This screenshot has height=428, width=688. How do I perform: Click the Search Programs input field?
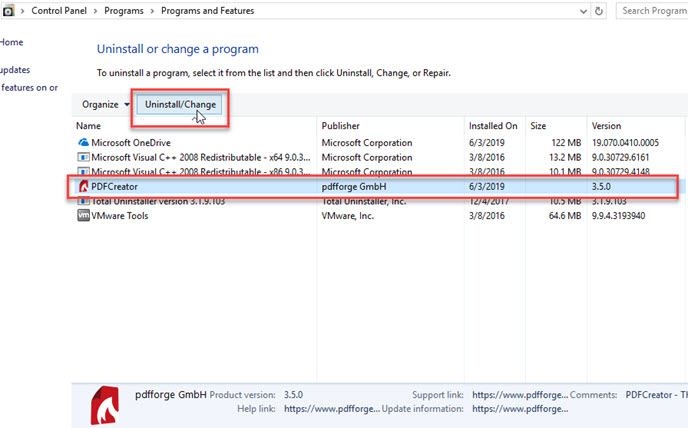[652, 11]
